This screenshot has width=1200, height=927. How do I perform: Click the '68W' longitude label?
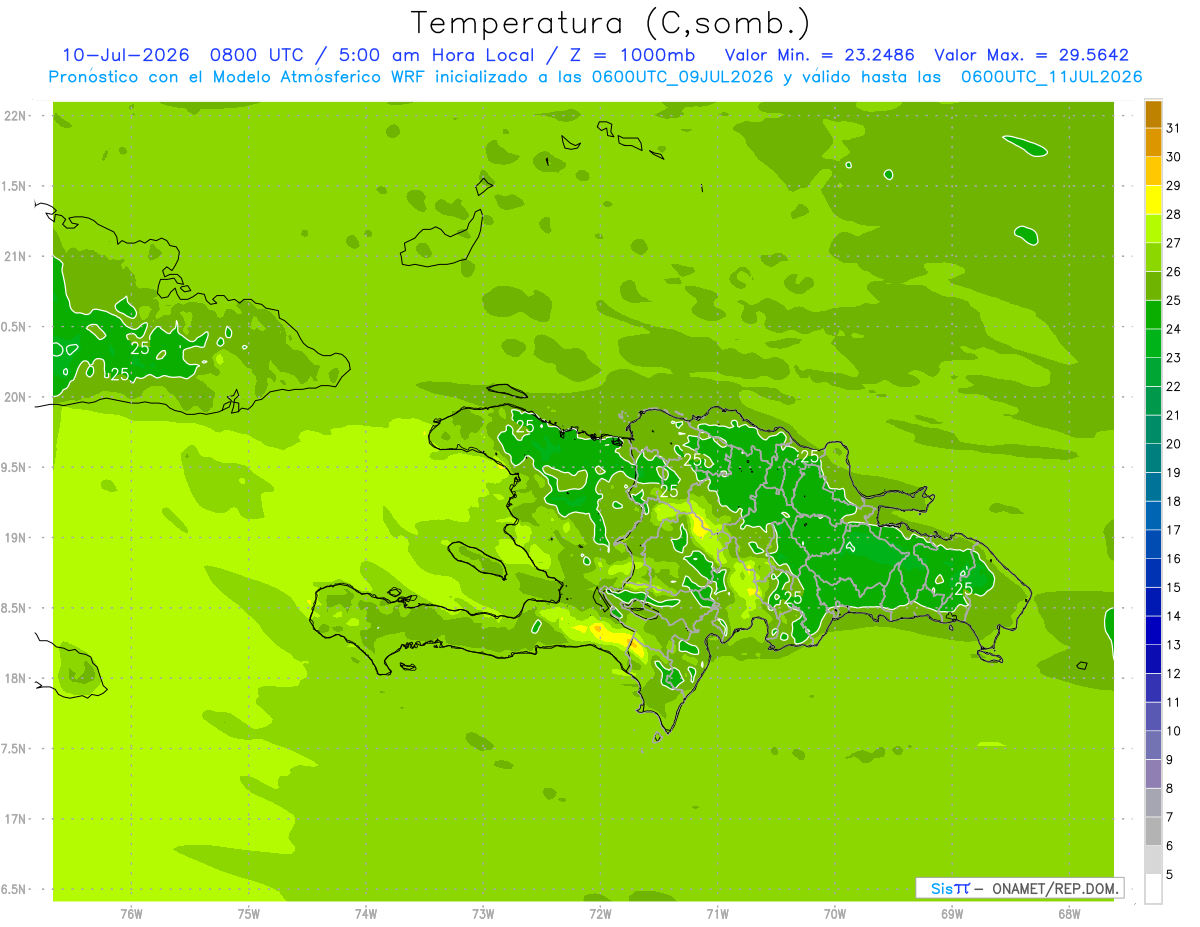click(x=1069, y=914)
